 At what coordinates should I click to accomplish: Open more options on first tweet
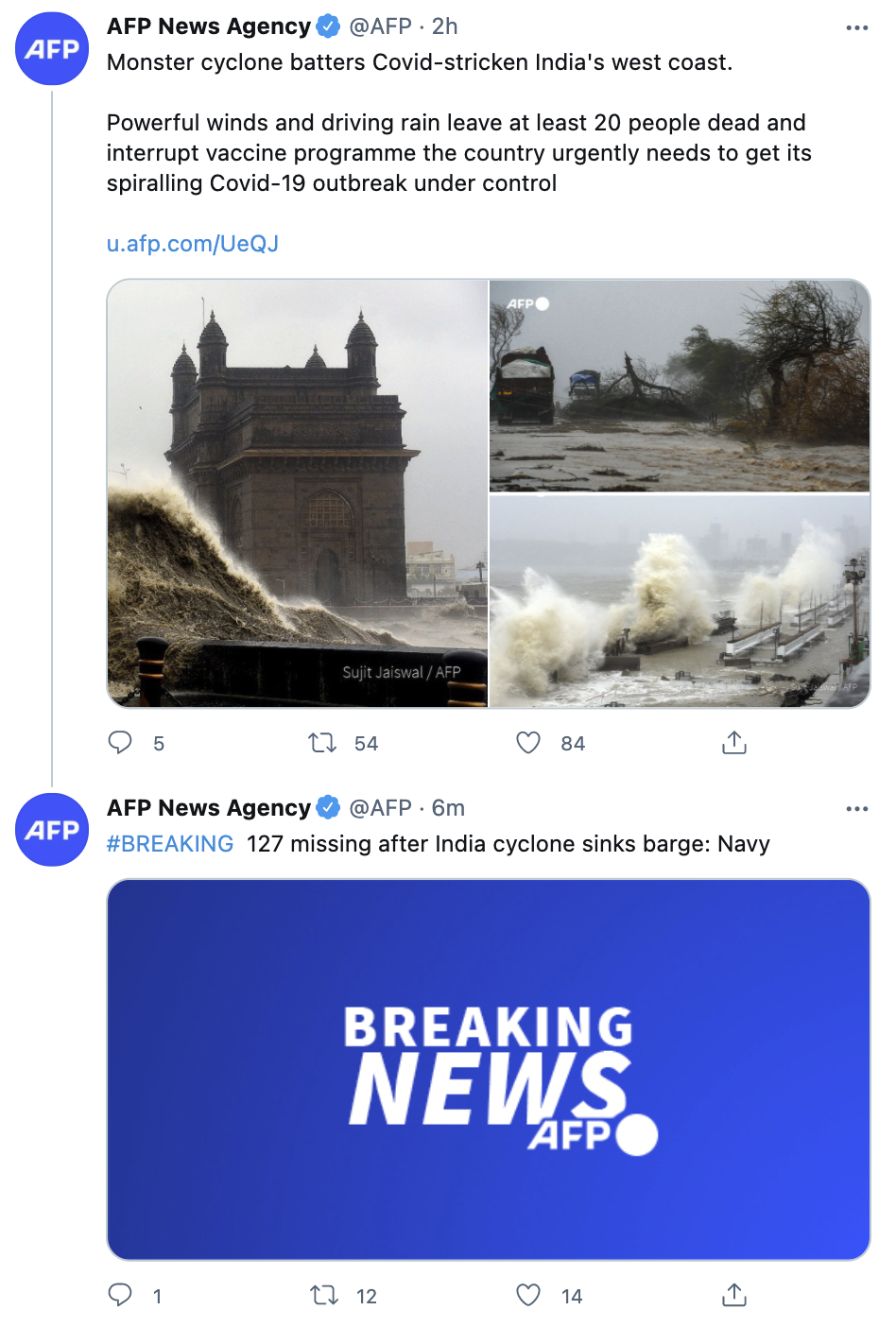(856, 27)
